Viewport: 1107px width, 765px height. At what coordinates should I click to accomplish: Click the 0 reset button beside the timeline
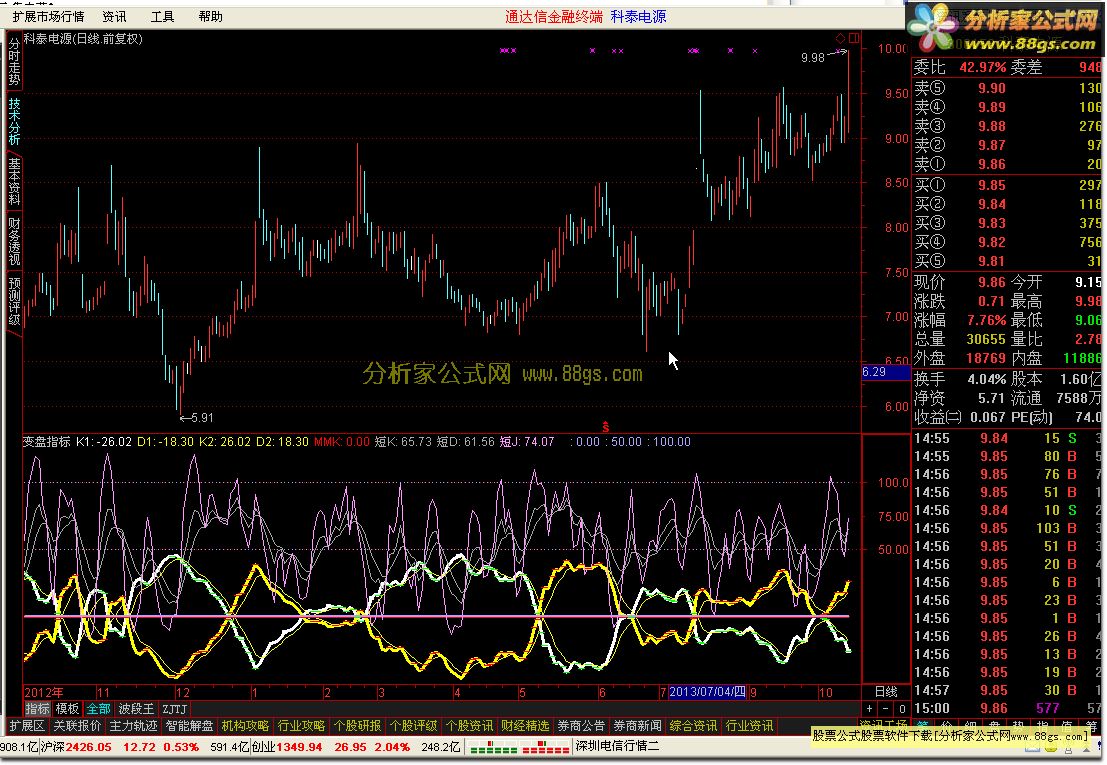(902, 709)
